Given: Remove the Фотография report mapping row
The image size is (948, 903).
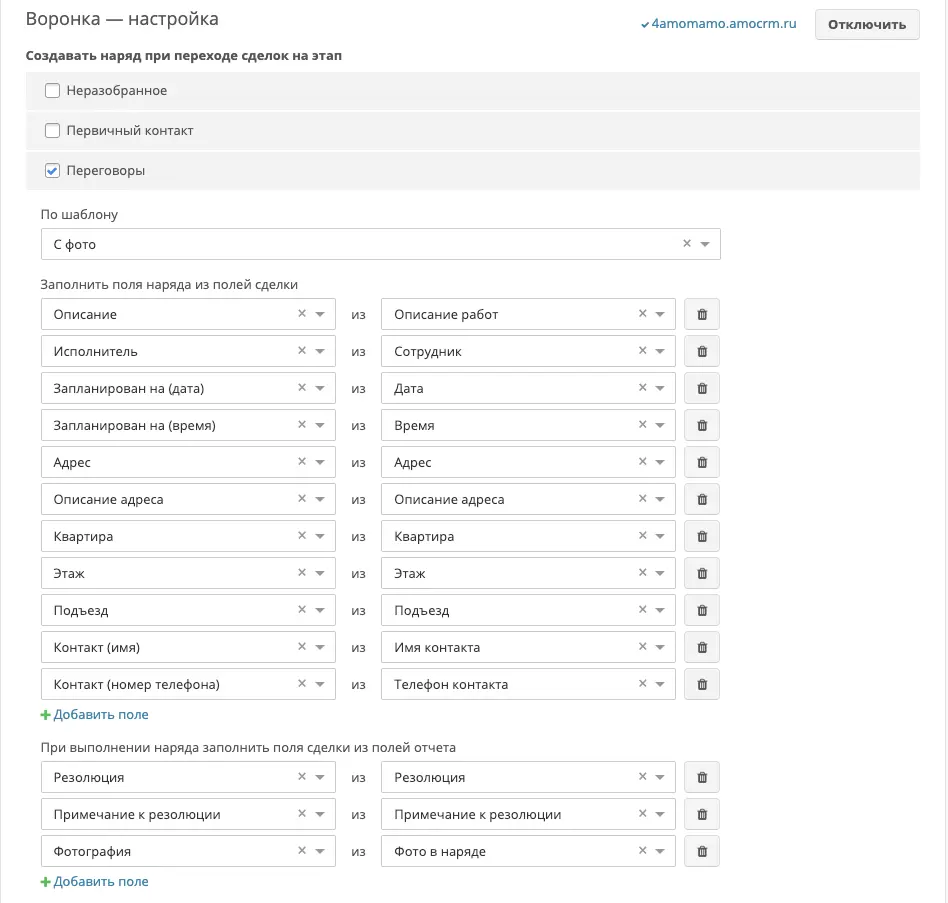Looking at the screenshot, I should (x=702, y=851).
